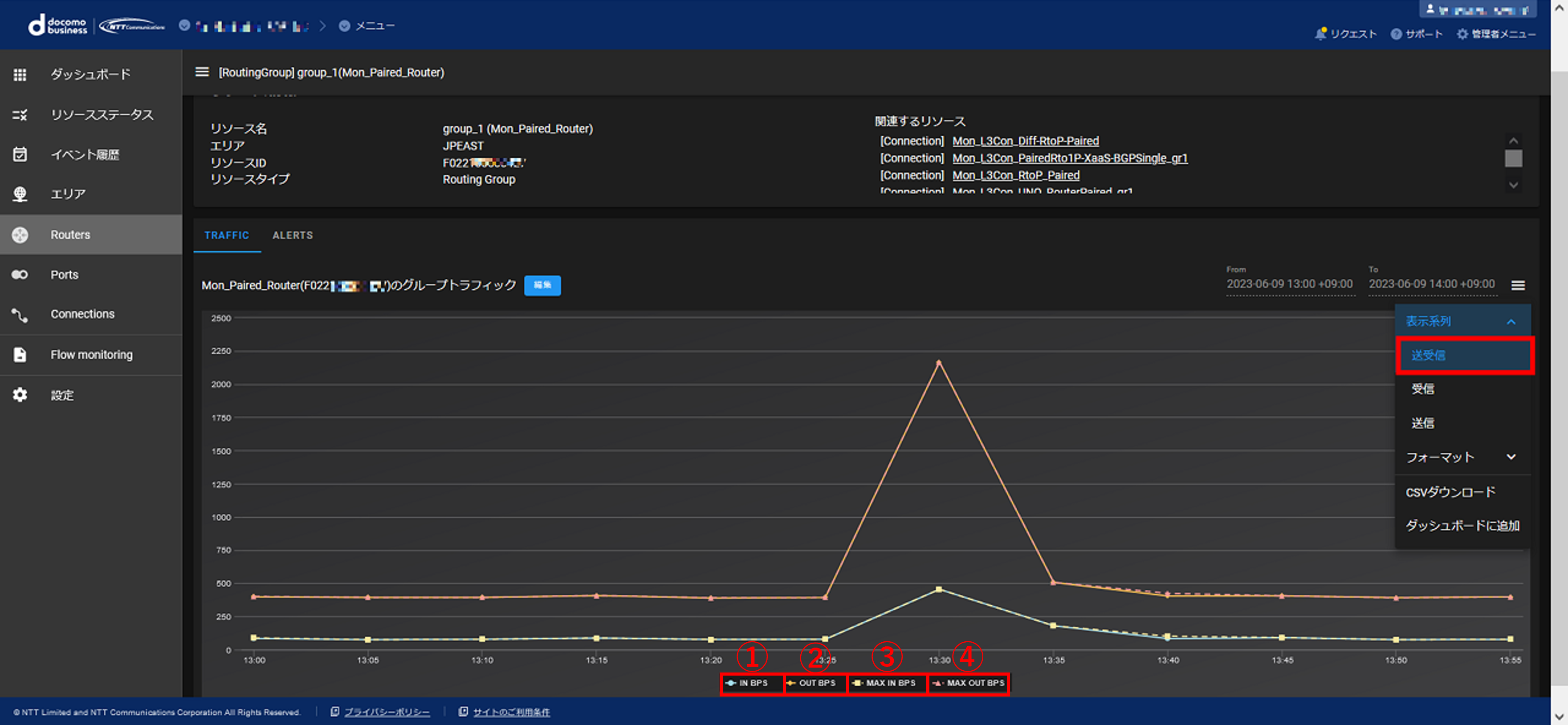Click the IN BPS data point at 13:30
1568x725 pixels.
(x=939, y=589)
